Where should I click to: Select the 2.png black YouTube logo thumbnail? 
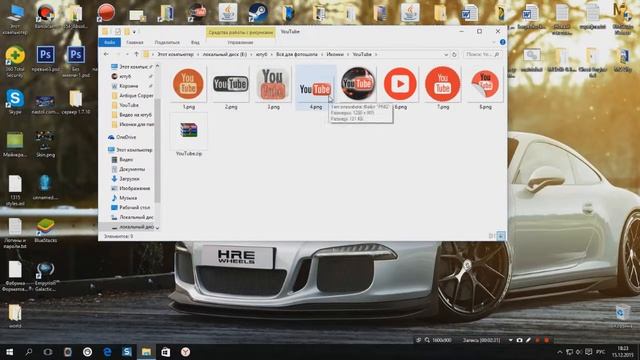231,84
